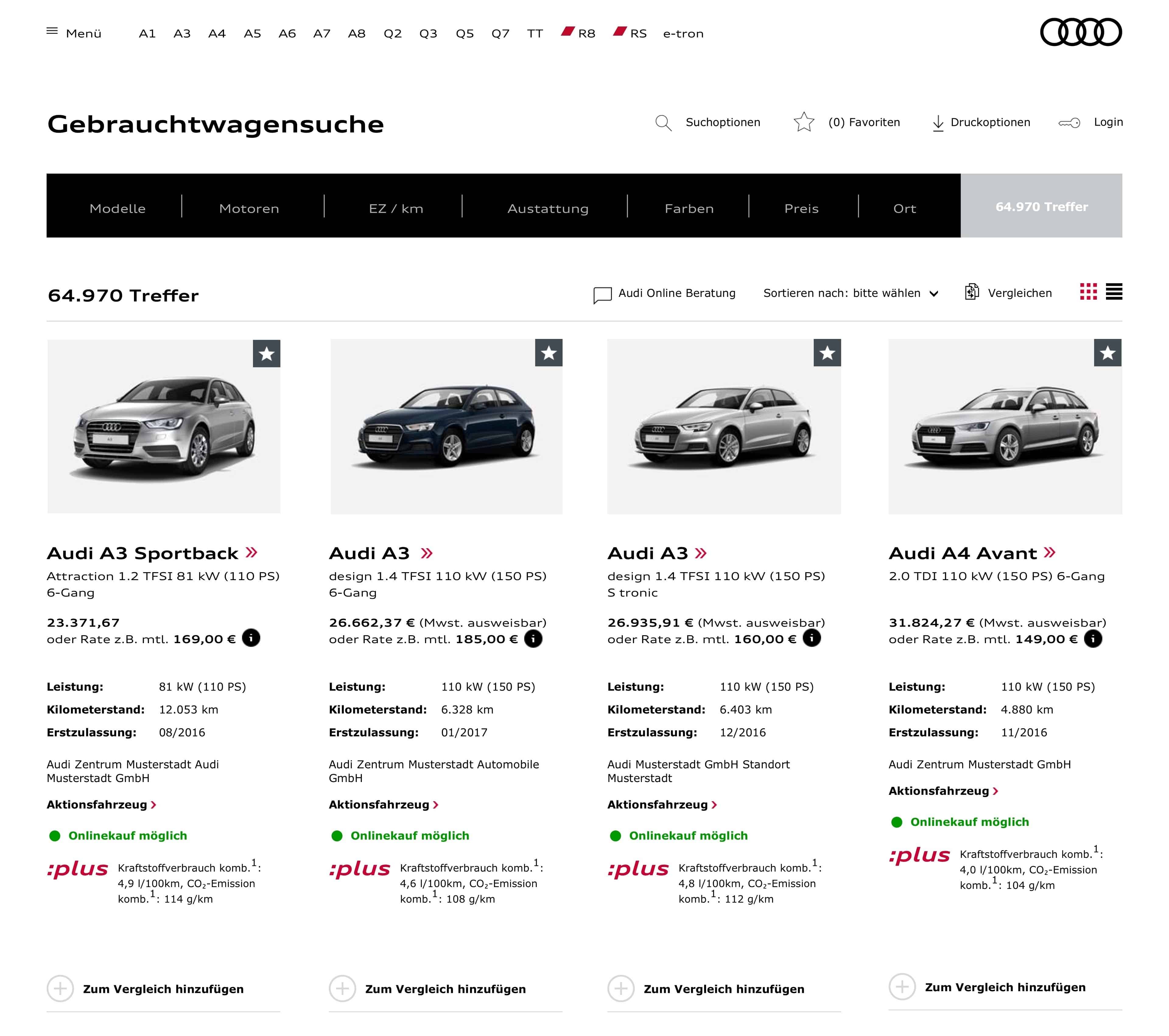
Task: Open Audi A3 title with 6.328 km
Action: [x=370, y=553]
